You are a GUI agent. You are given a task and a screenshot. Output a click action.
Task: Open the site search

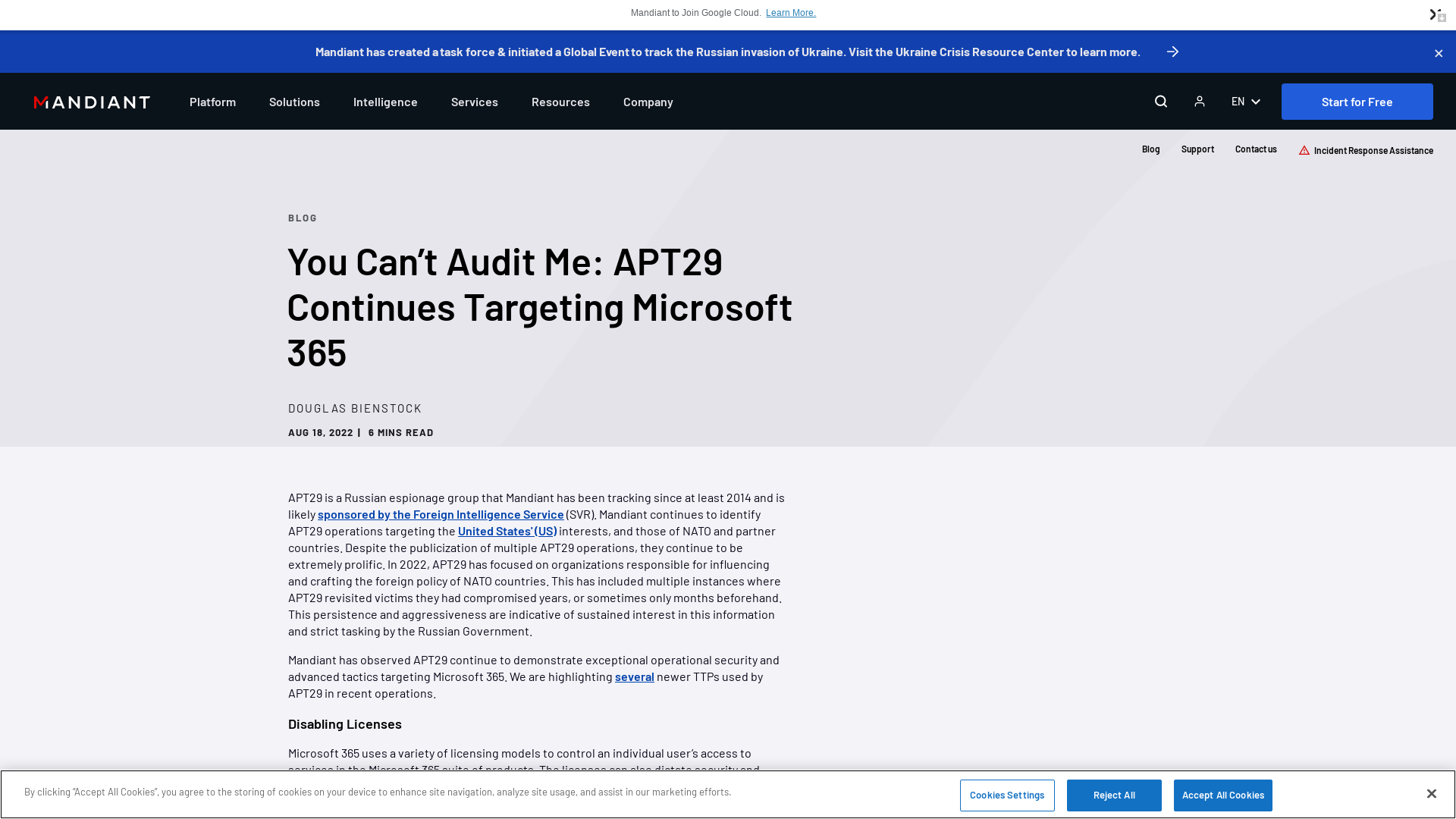pos(1160,101)
